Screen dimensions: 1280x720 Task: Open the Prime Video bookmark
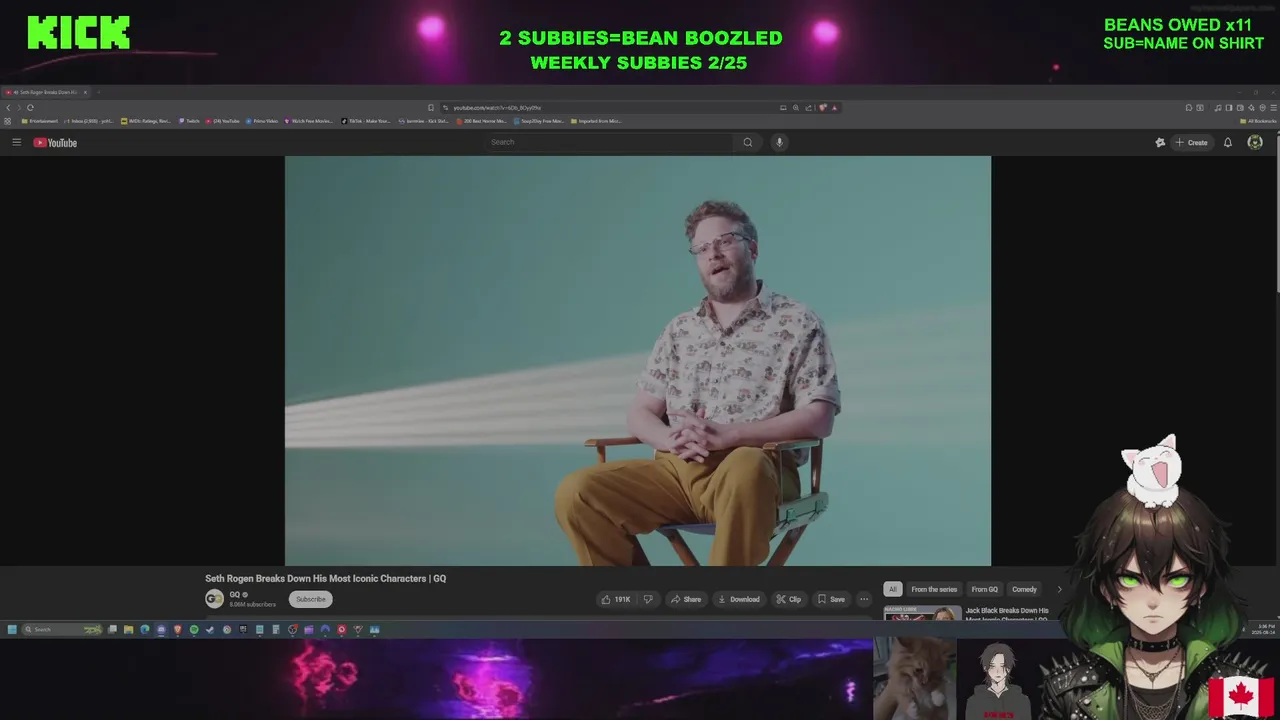262,121
